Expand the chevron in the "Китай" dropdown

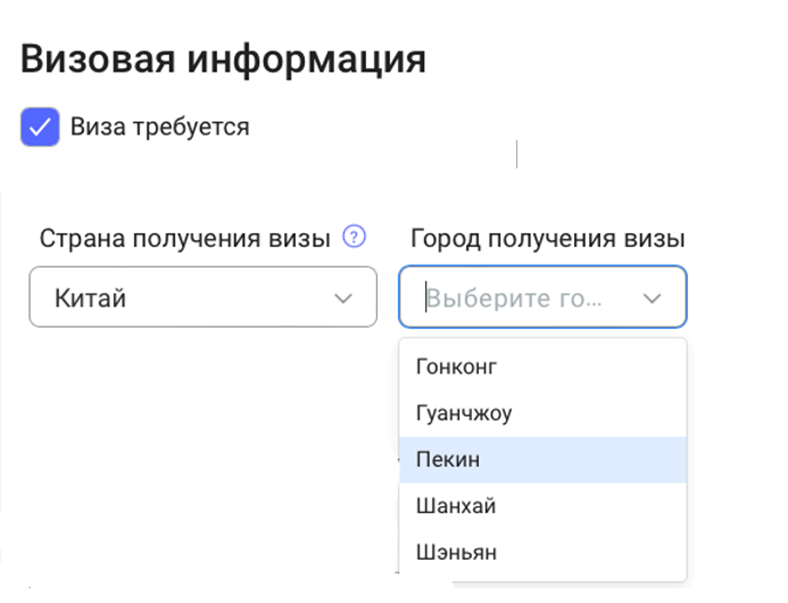coord(343,298)
